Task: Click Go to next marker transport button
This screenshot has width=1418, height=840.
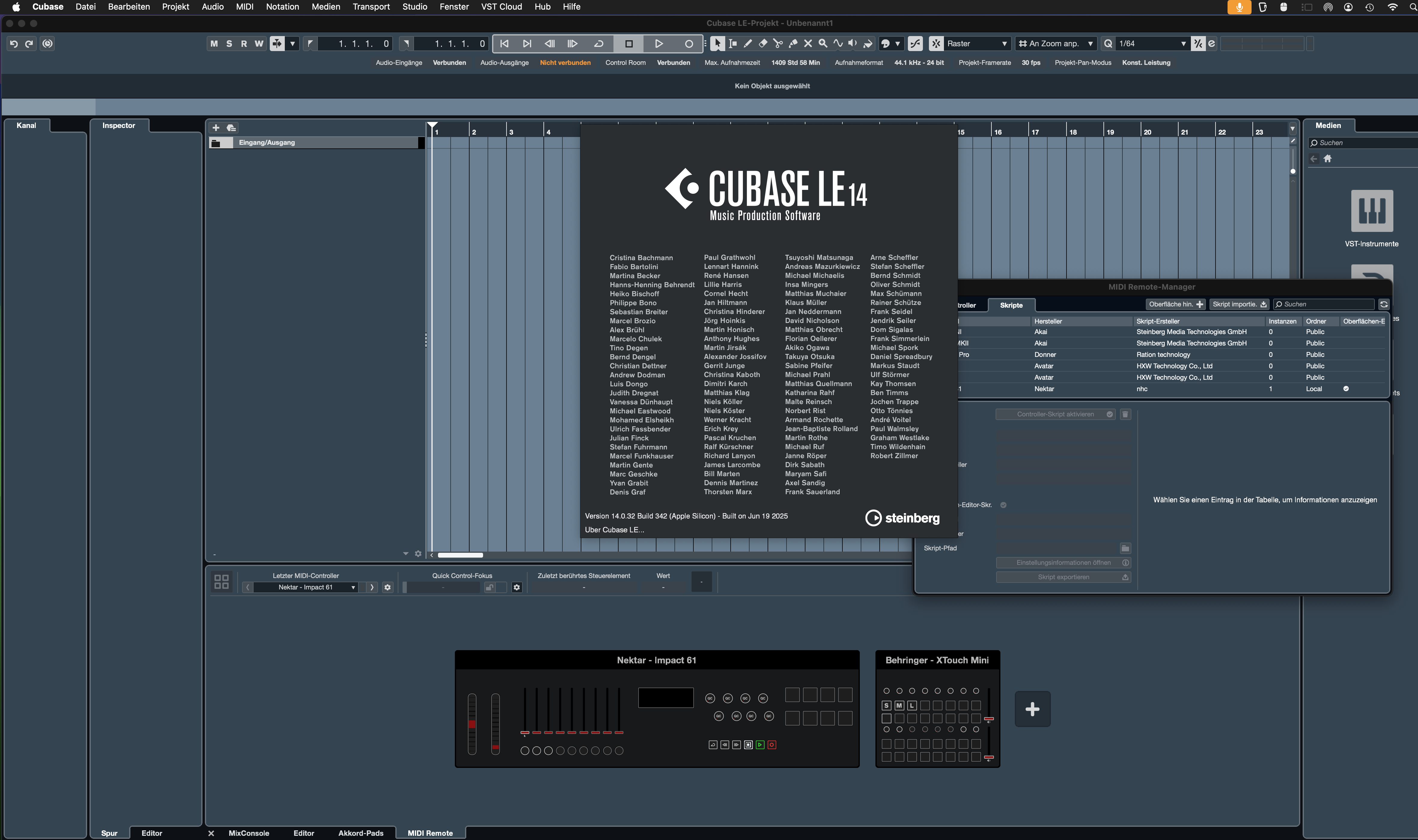Action: 527,44
